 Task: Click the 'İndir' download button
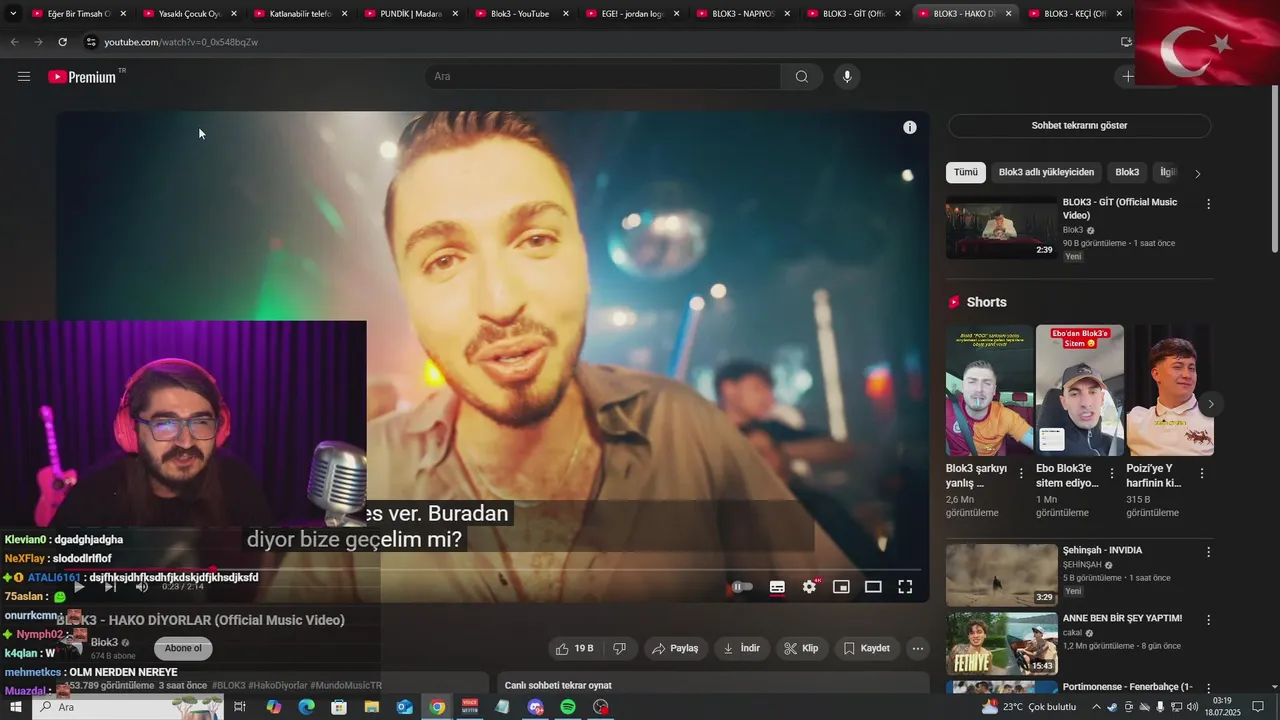tap(742, 648)
